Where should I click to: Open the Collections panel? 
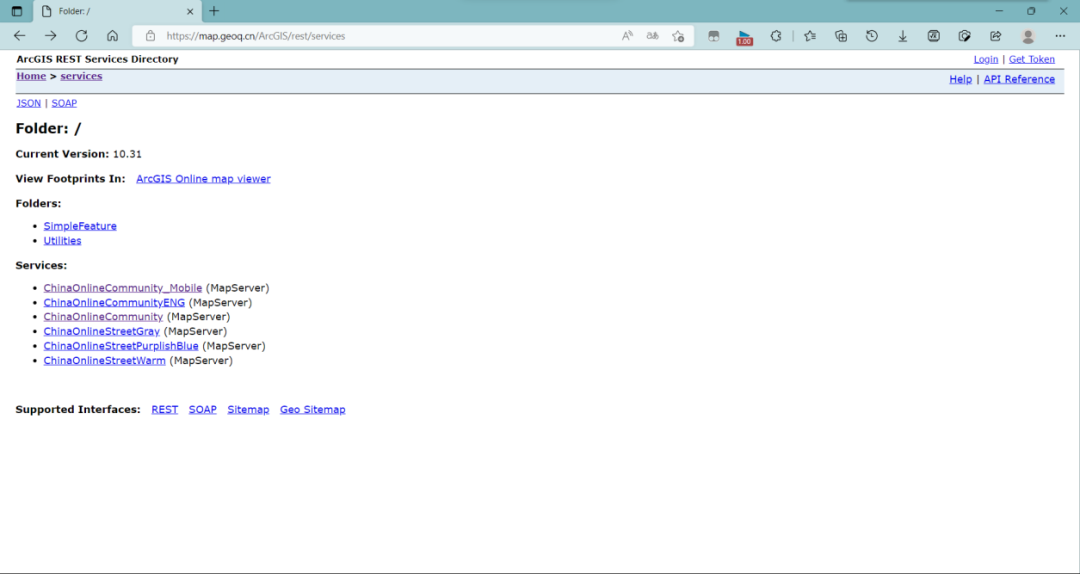click(x=841, y=36)
